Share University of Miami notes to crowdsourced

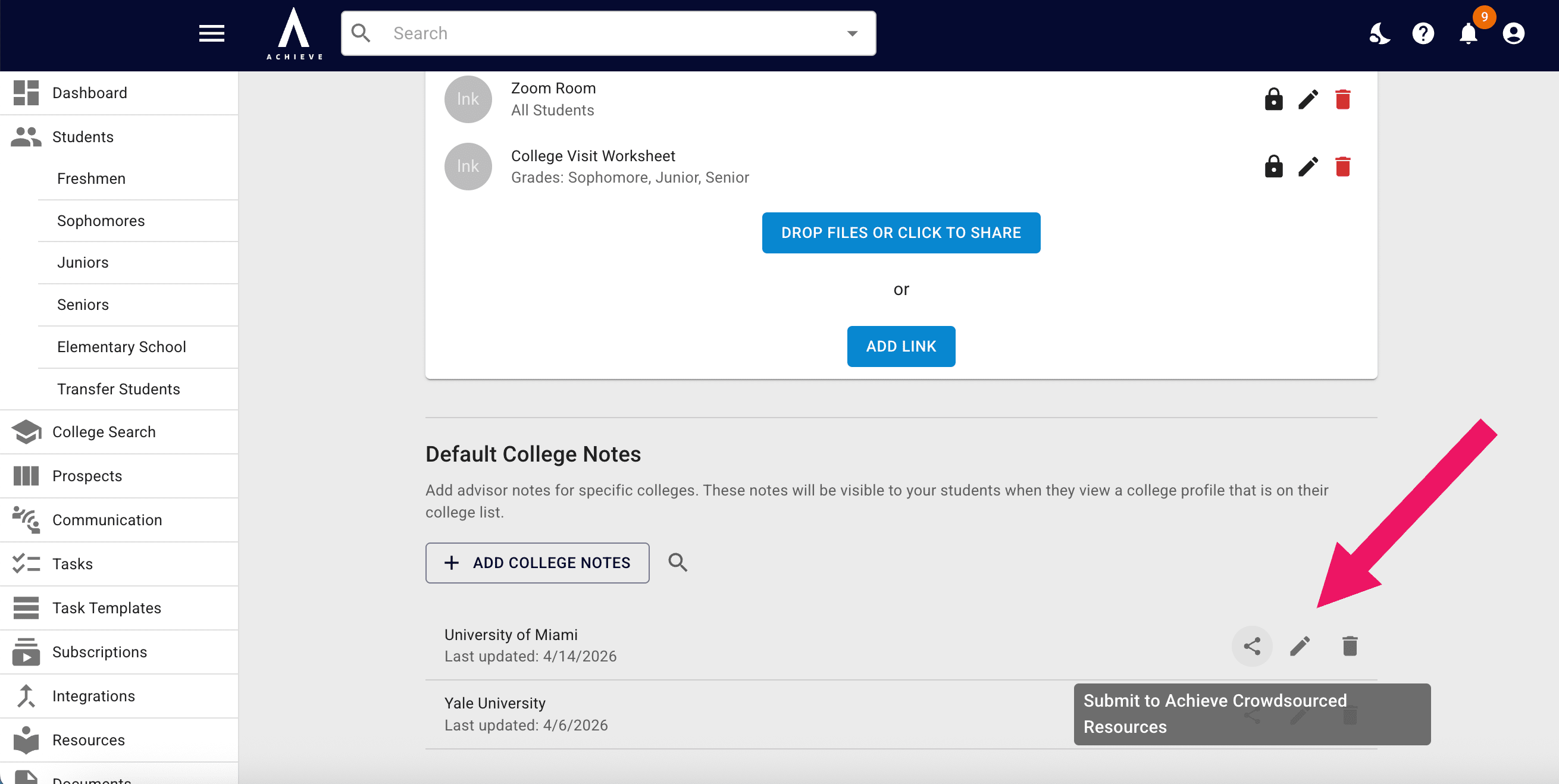(x=1251, y=646)
